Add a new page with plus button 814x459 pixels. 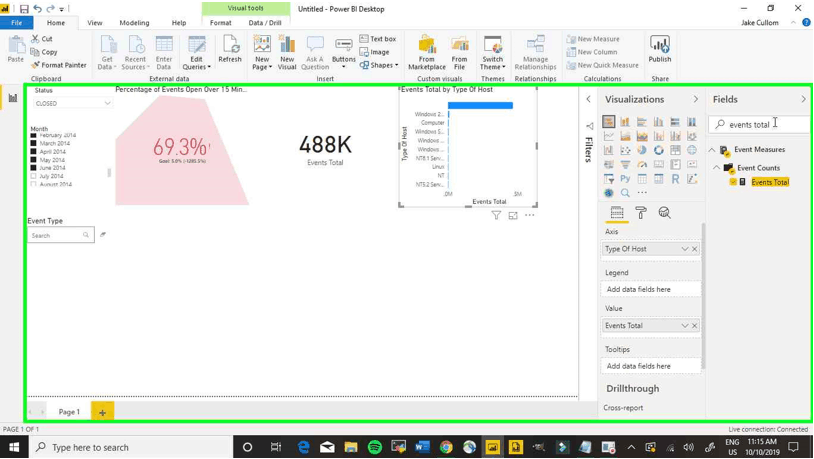point(102,412)
